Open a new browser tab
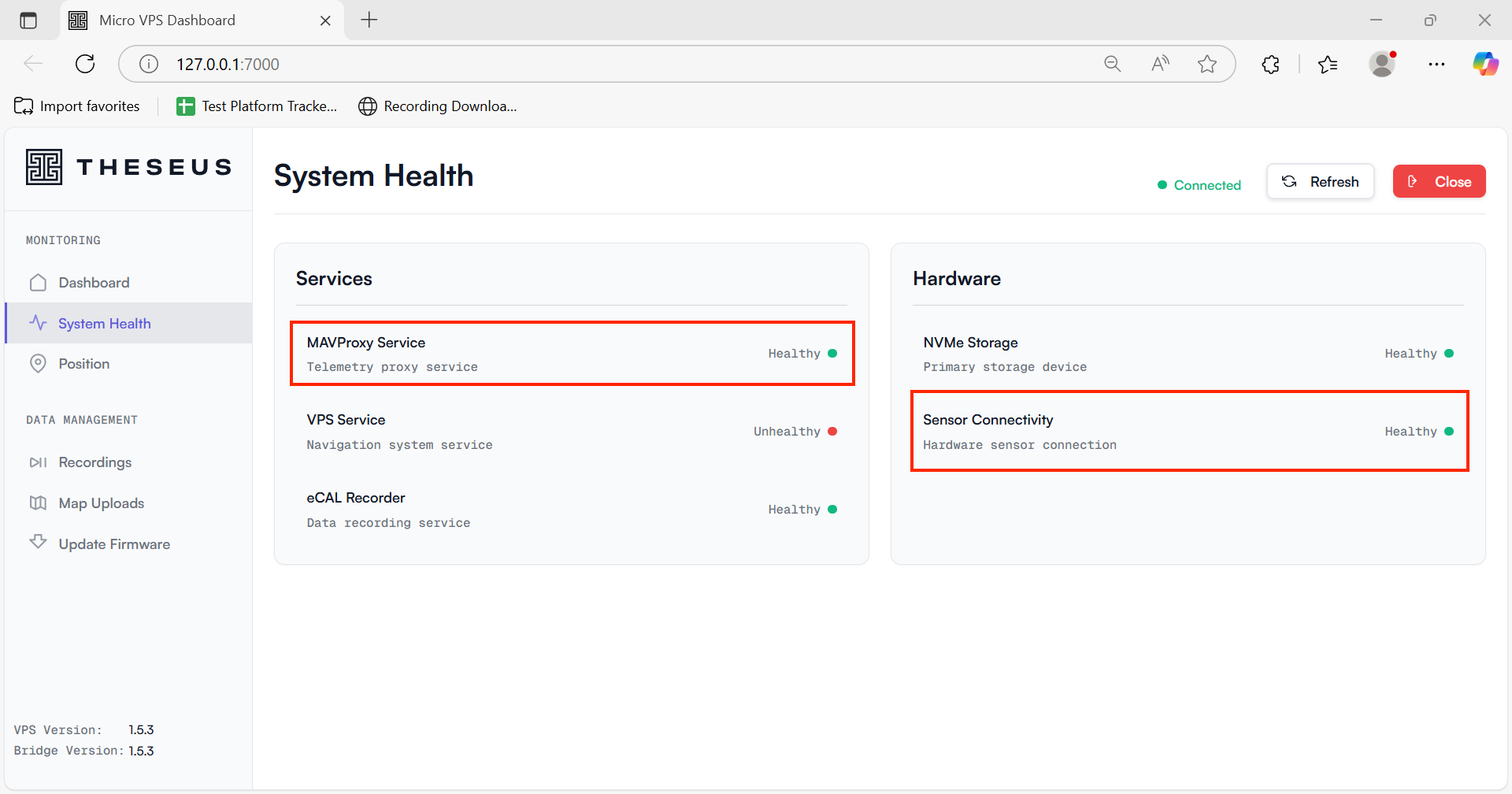Screen dimensions: 1512x794 [369, 20]
